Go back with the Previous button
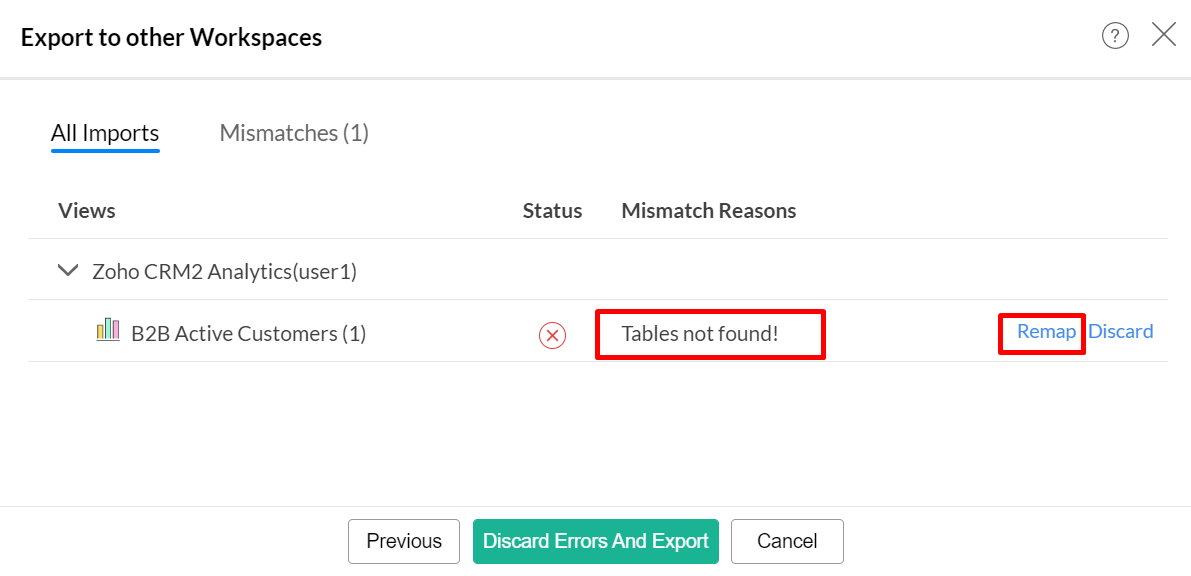The image size is (1191, 576). (x=404, y=541)
